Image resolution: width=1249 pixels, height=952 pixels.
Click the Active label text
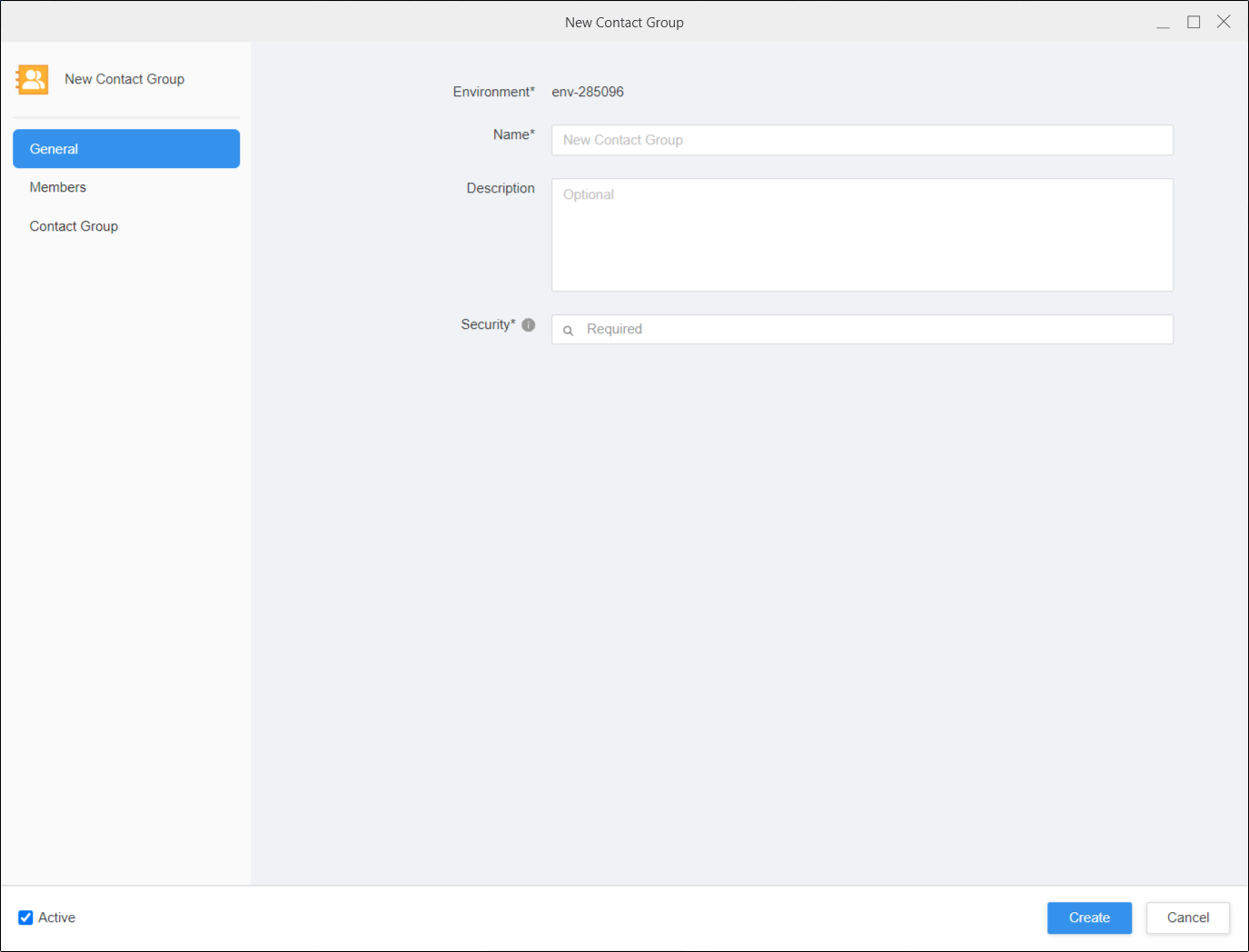pos(57,917)
